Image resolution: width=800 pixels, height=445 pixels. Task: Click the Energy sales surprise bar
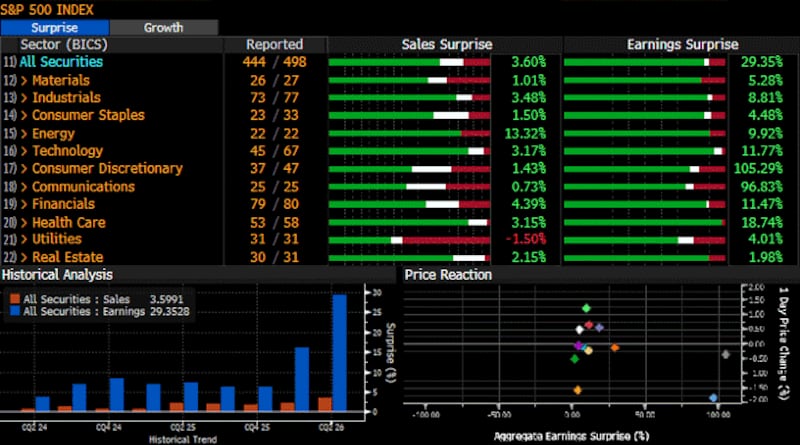pyautogui.click(x=409, y=134)
